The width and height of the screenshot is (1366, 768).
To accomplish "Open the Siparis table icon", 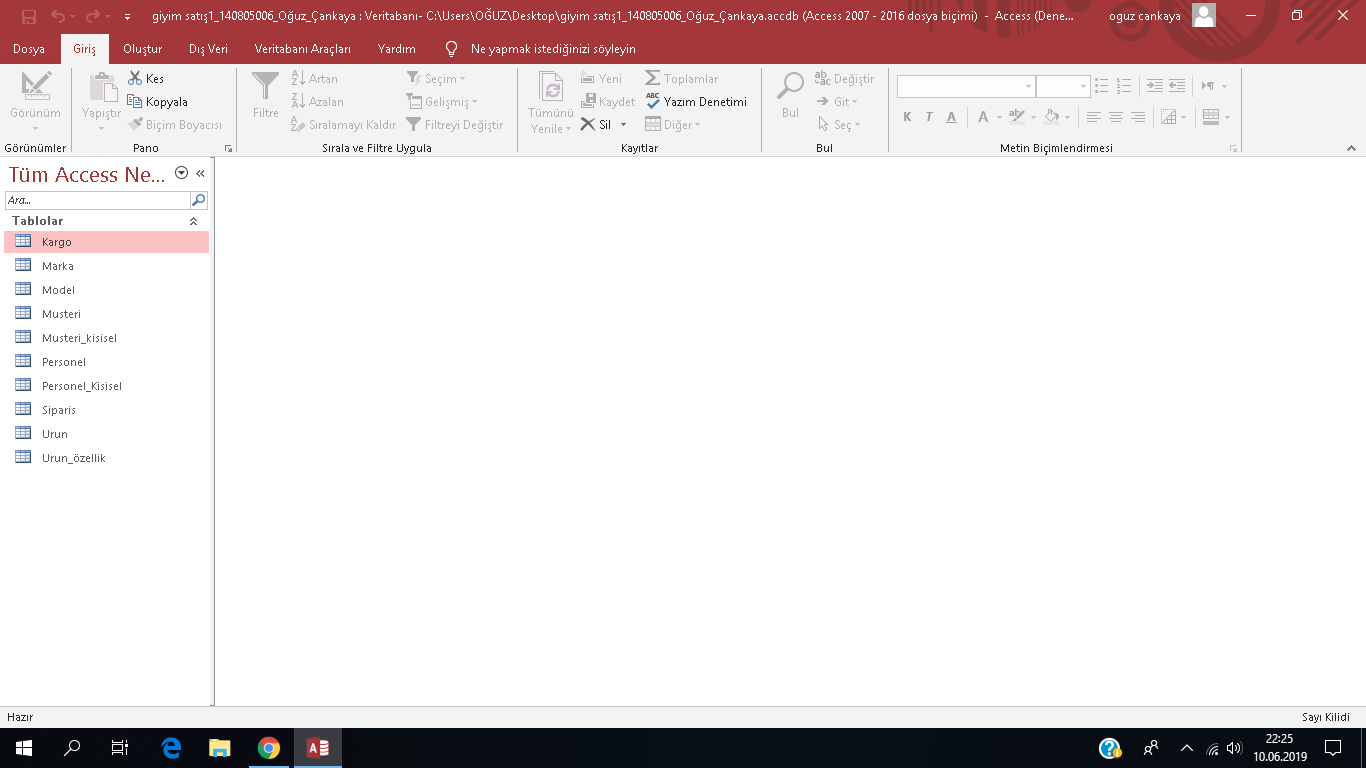I will pos(23,409).
